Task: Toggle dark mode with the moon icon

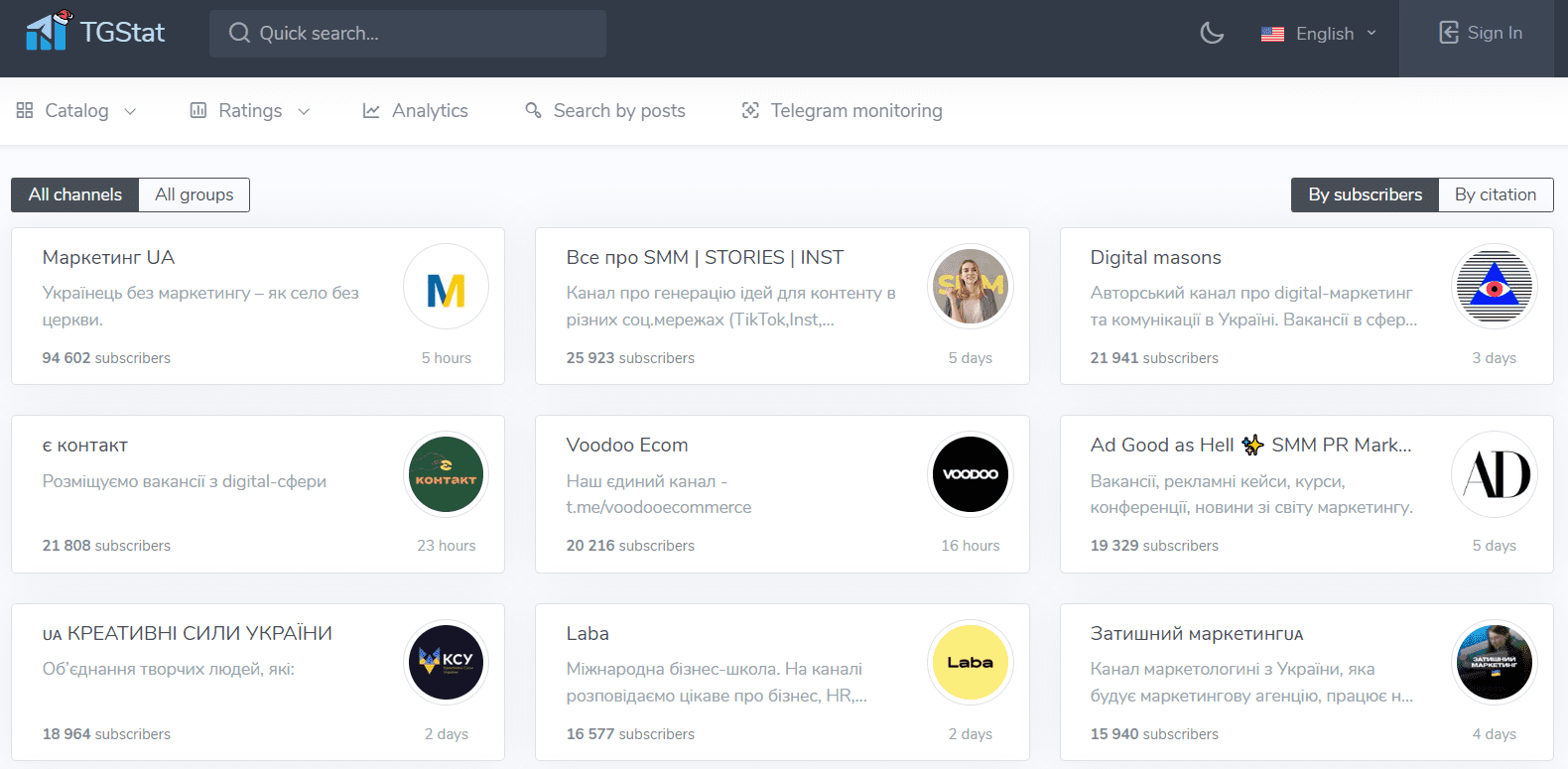Action: click(x=1212, y=33)
